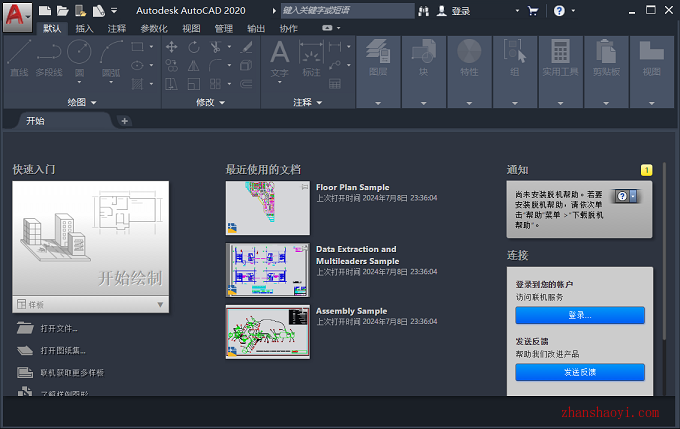Open the template (样板) dropdown list

pyautogui.click(x=160, y=305)
